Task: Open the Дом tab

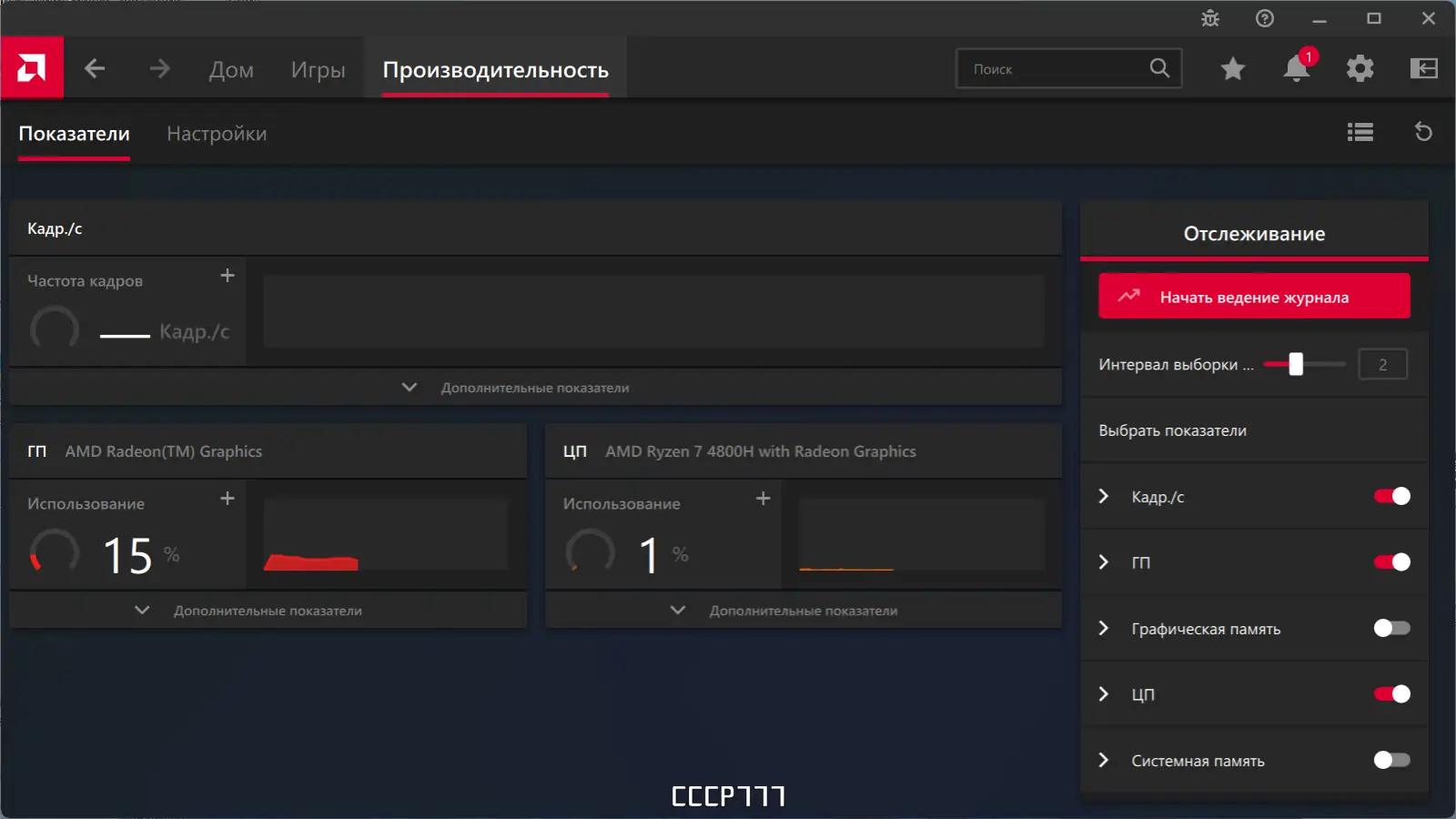Action: tap(231, 69)
